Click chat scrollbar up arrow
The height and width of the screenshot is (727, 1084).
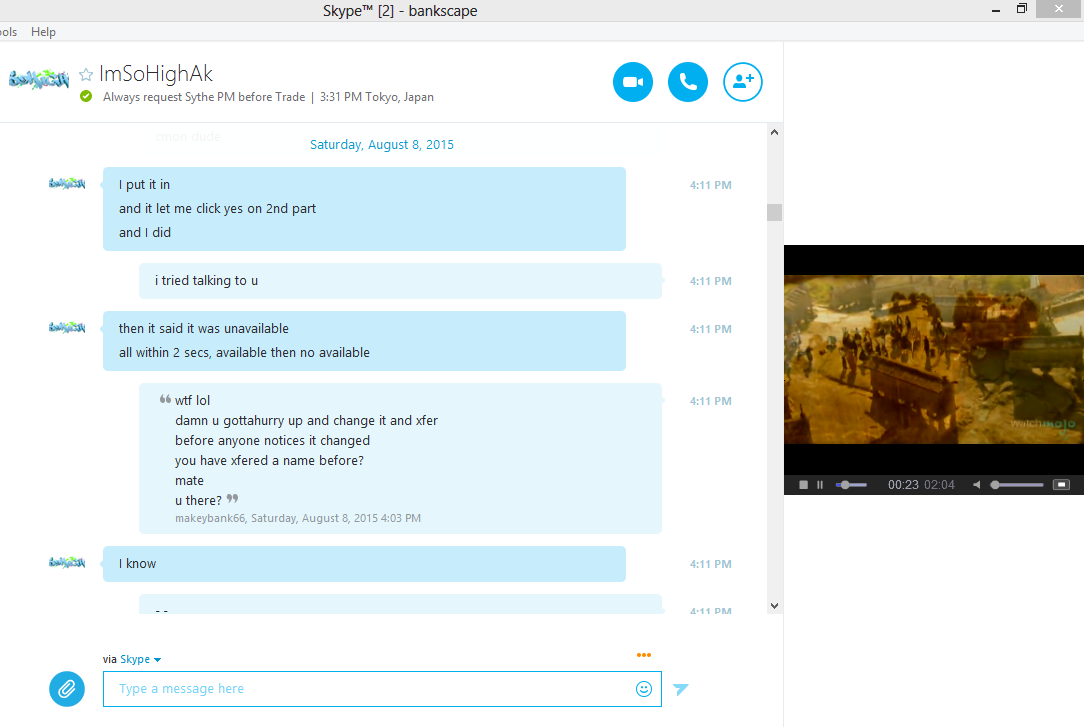pyautogui.click(x=774, y=132)
